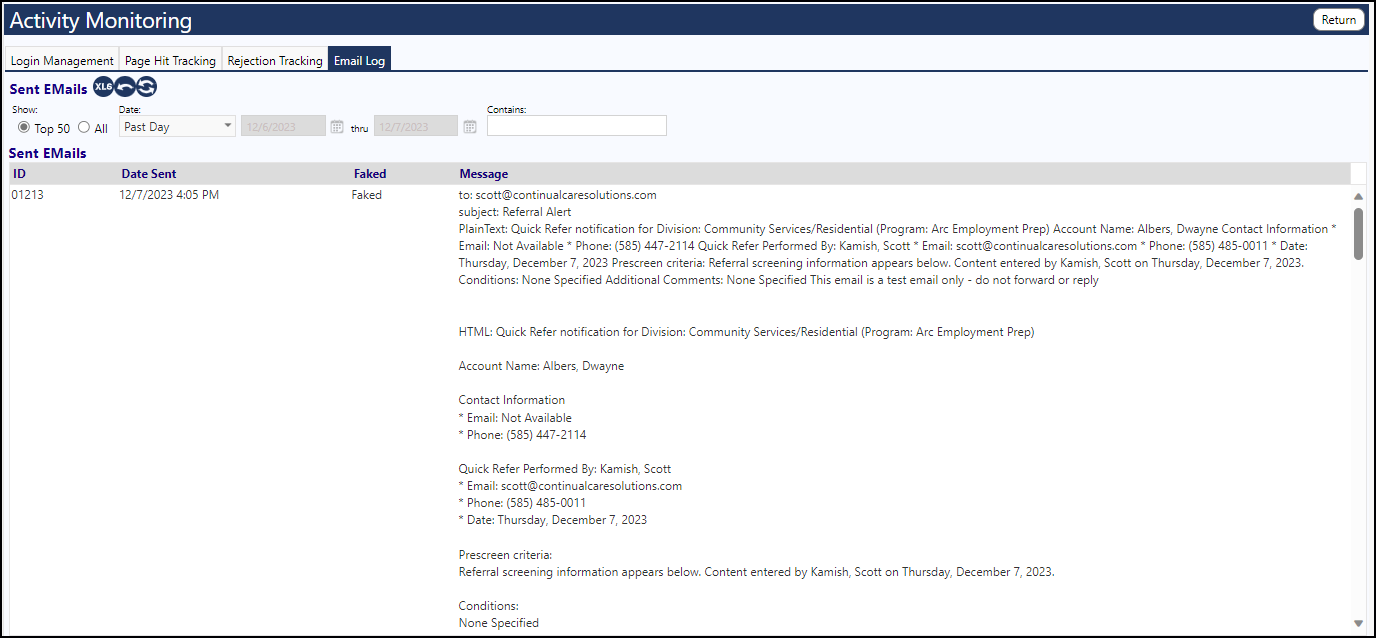Open the calendar picker for the start date
This screenshot has height=638, width=1376.
337,127
